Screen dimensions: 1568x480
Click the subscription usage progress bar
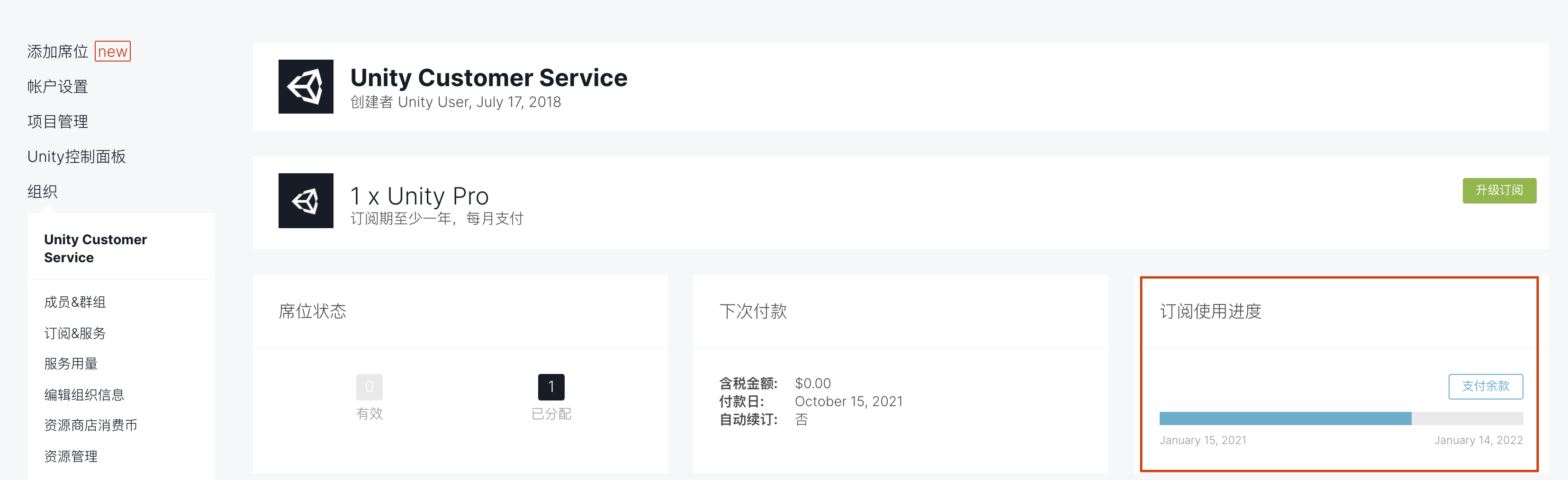(x=1341, y=418)
